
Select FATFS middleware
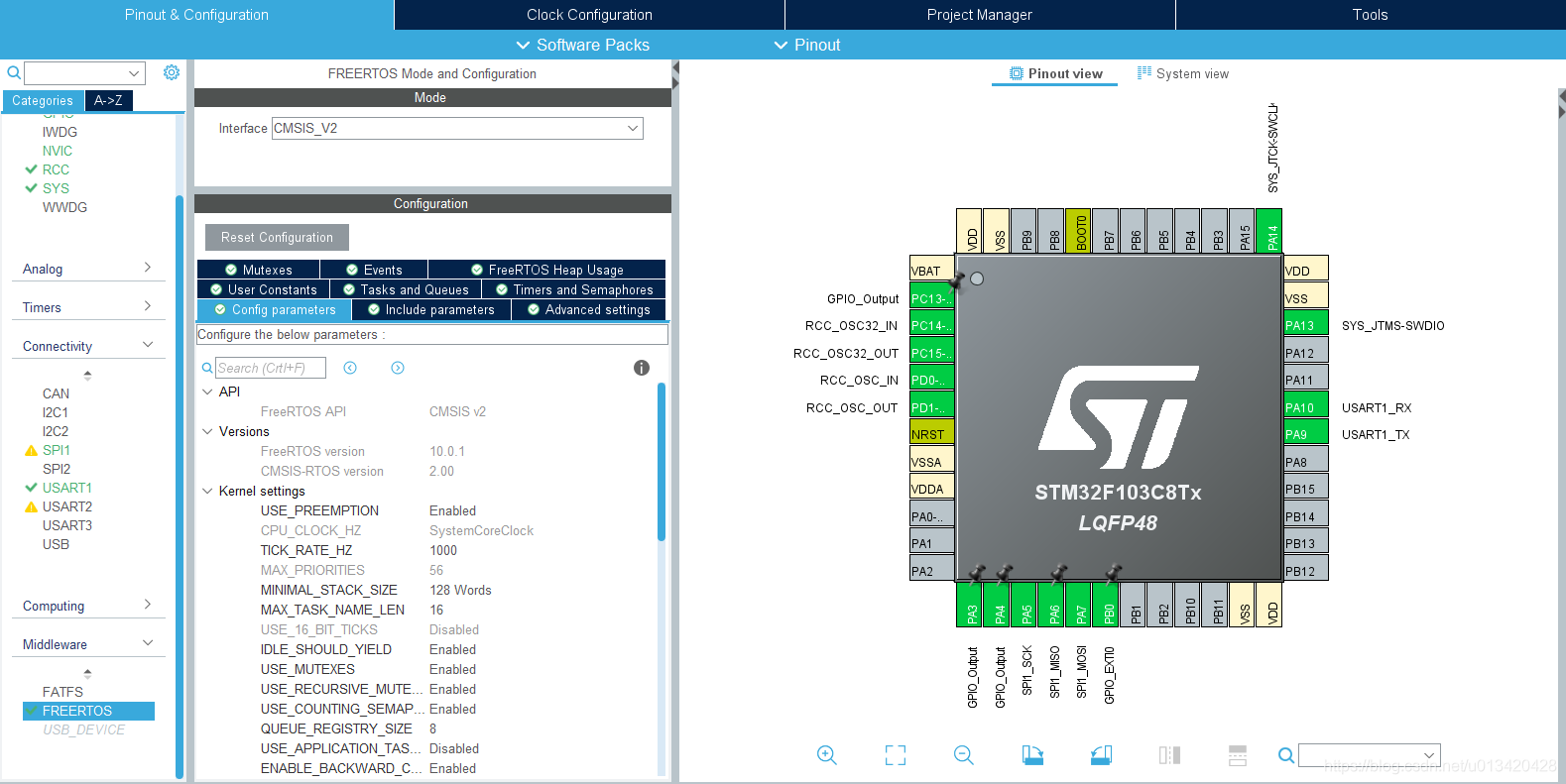62,692
